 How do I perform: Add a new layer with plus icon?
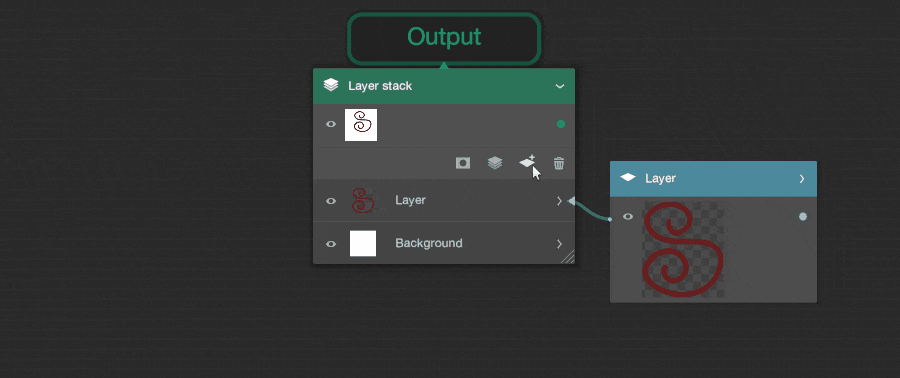tap(527, 162)
